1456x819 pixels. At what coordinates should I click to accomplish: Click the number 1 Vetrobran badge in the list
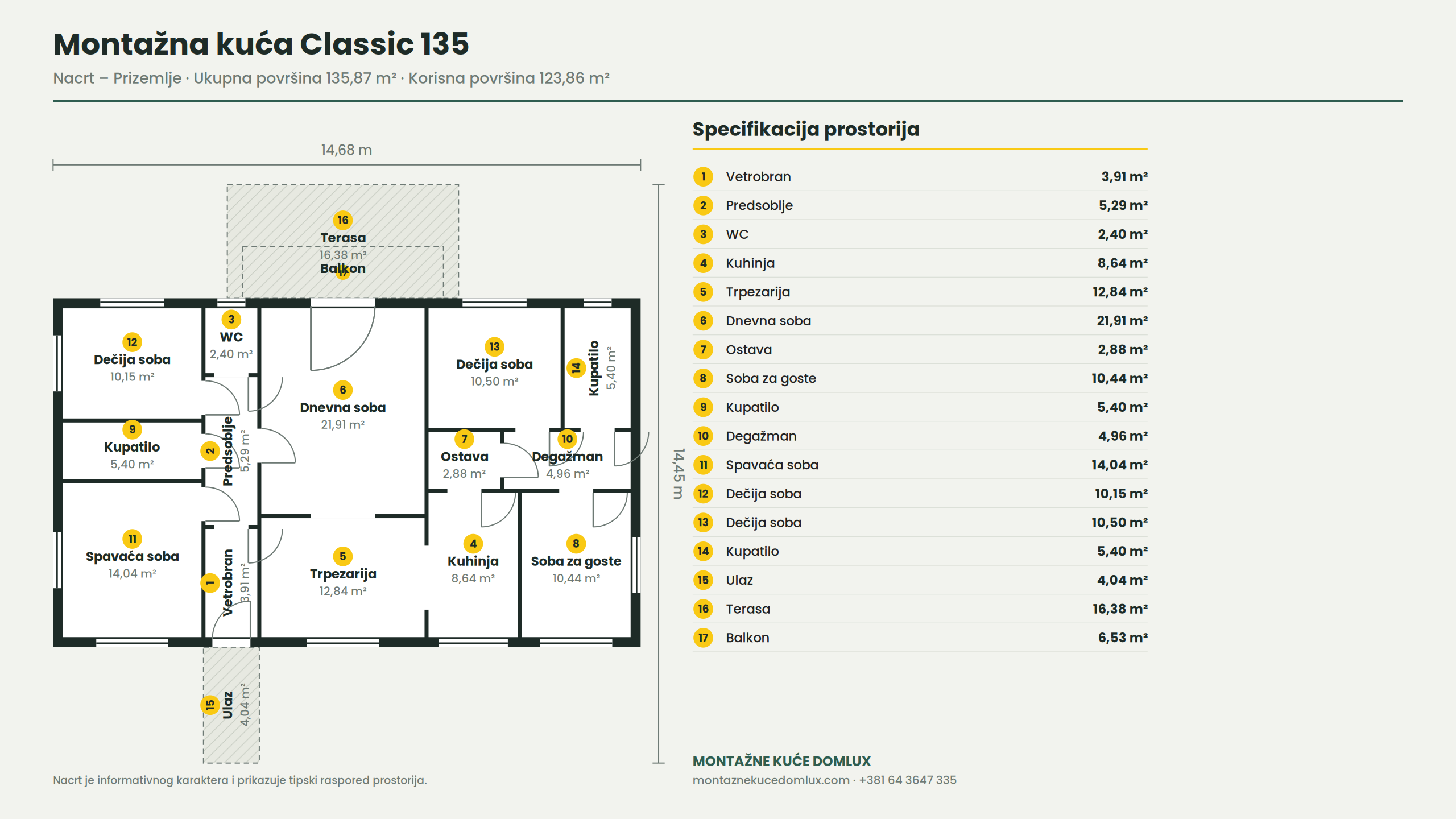[703, 176]
